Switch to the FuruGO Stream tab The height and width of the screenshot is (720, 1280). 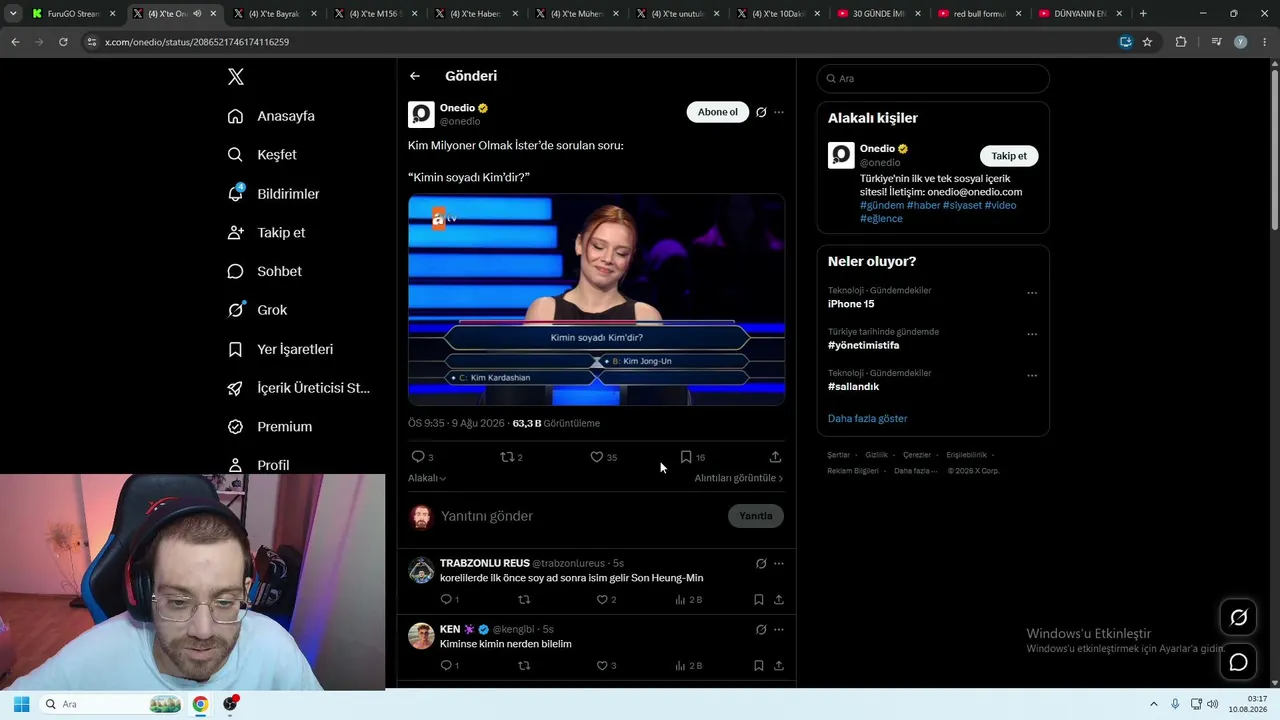coord(73,14)
